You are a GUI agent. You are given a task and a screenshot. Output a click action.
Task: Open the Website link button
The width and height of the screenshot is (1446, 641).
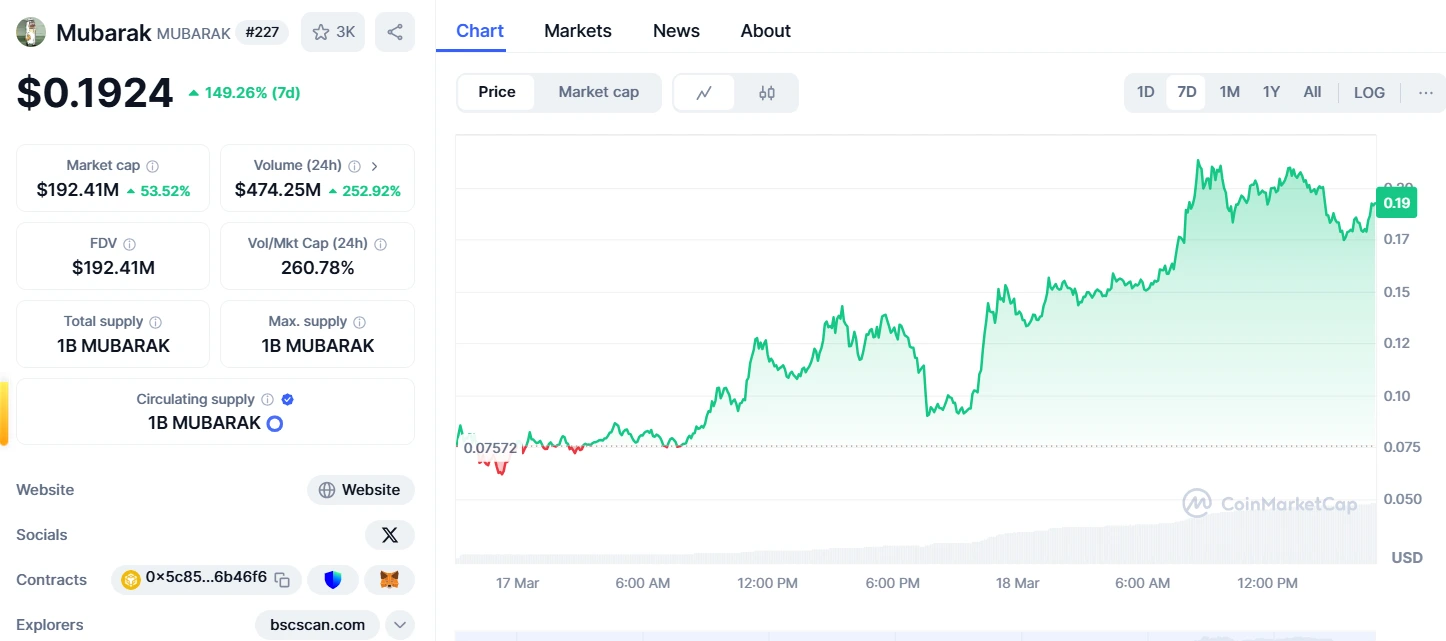[361, 490]
